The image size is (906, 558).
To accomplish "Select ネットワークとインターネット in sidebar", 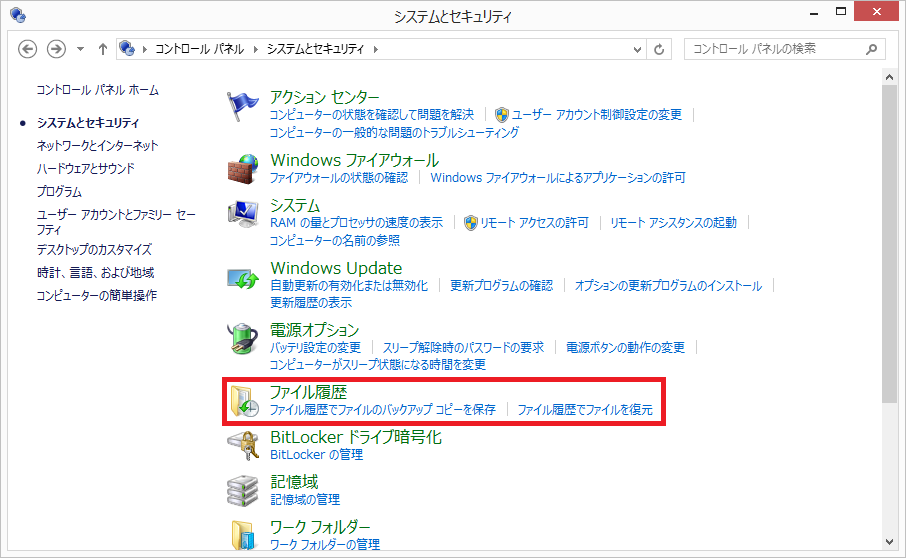I will point(97,146).
